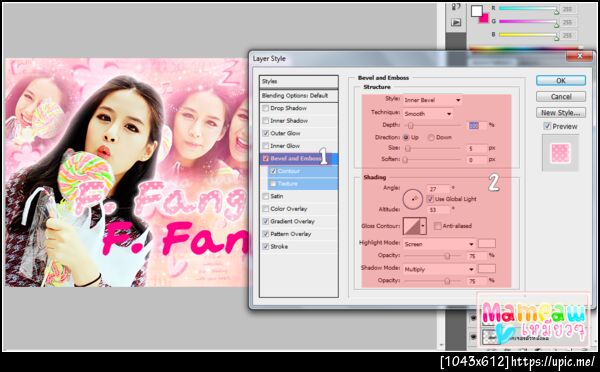Viewport: 600px width, 372px height.
Task: Open the Style dropdown showing Inner Bevel
Action: click(432, 100)
